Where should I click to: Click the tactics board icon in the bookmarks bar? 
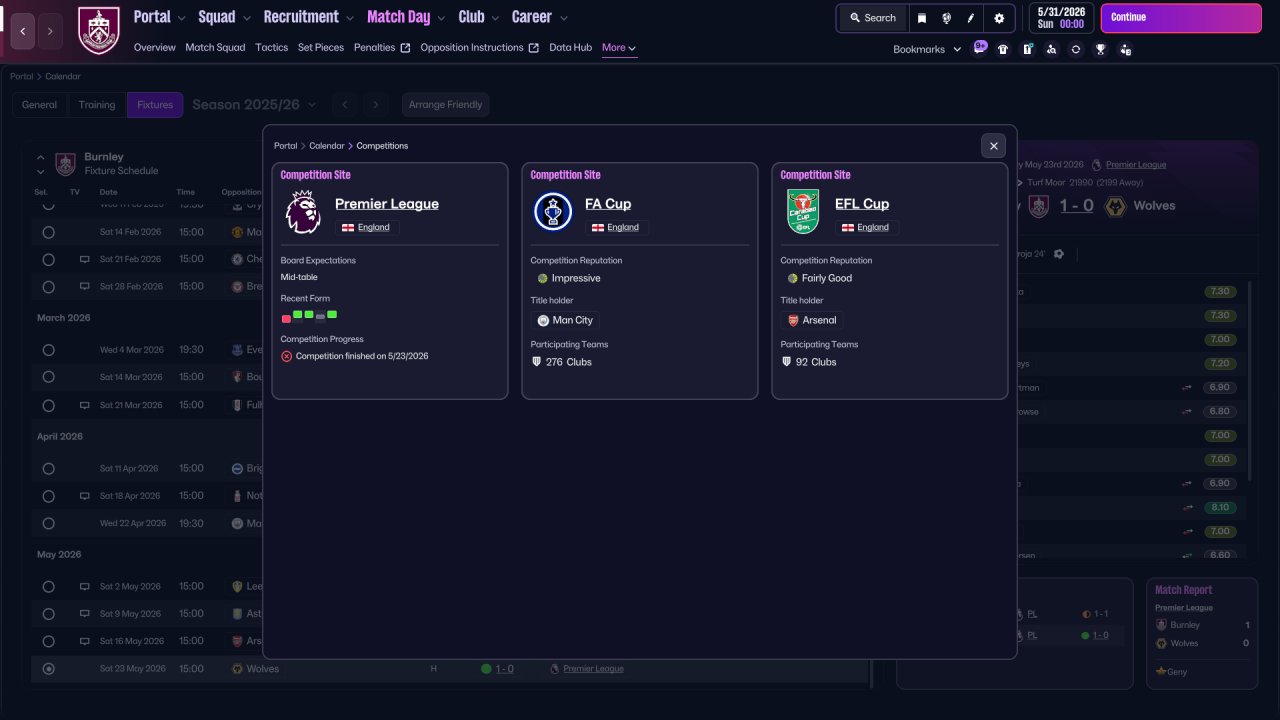[x=1027, y=49]
